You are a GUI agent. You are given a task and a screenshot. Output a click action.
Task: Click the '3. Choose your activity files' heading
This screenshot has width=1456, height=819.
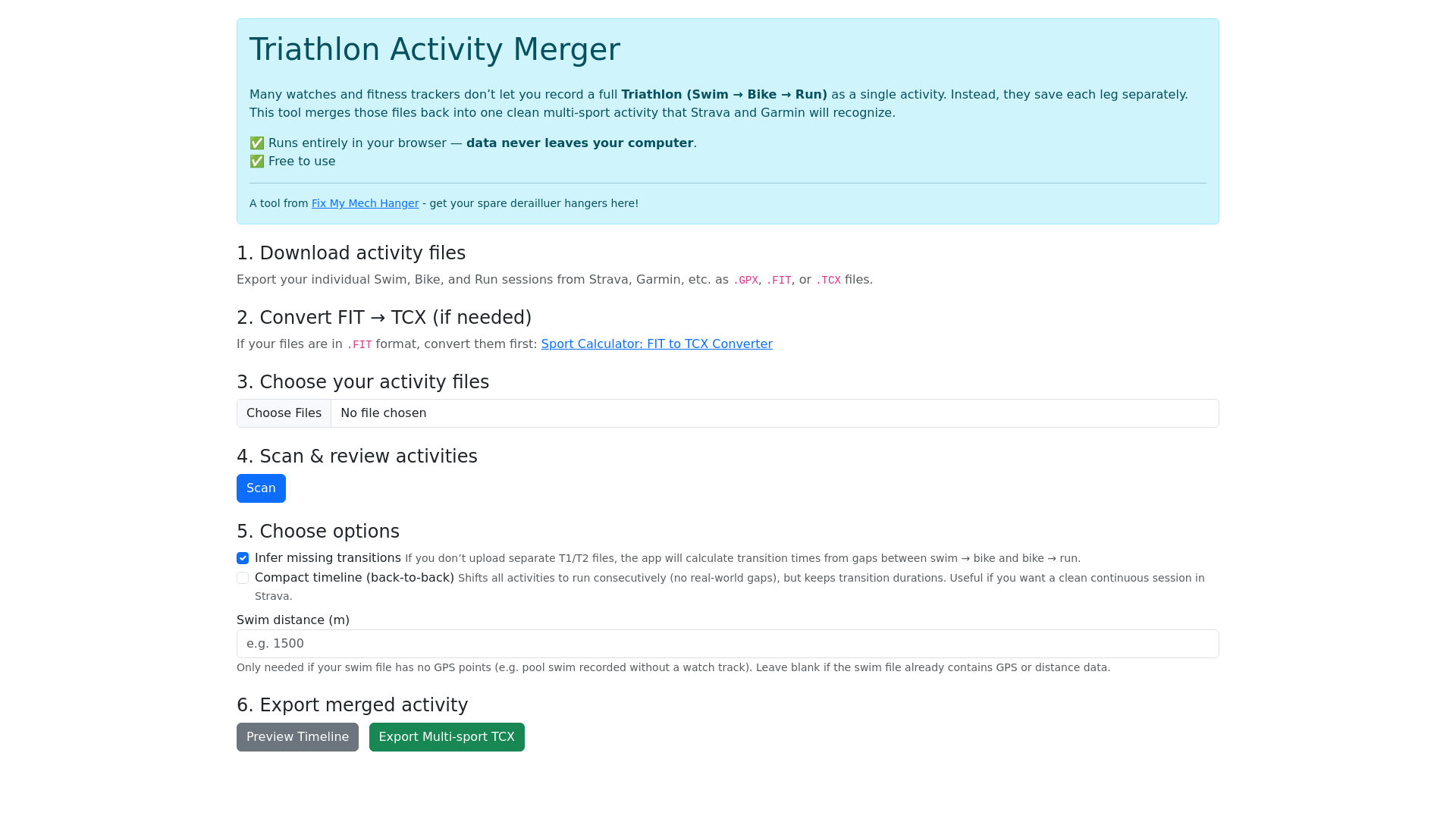[x=362, y=382]
